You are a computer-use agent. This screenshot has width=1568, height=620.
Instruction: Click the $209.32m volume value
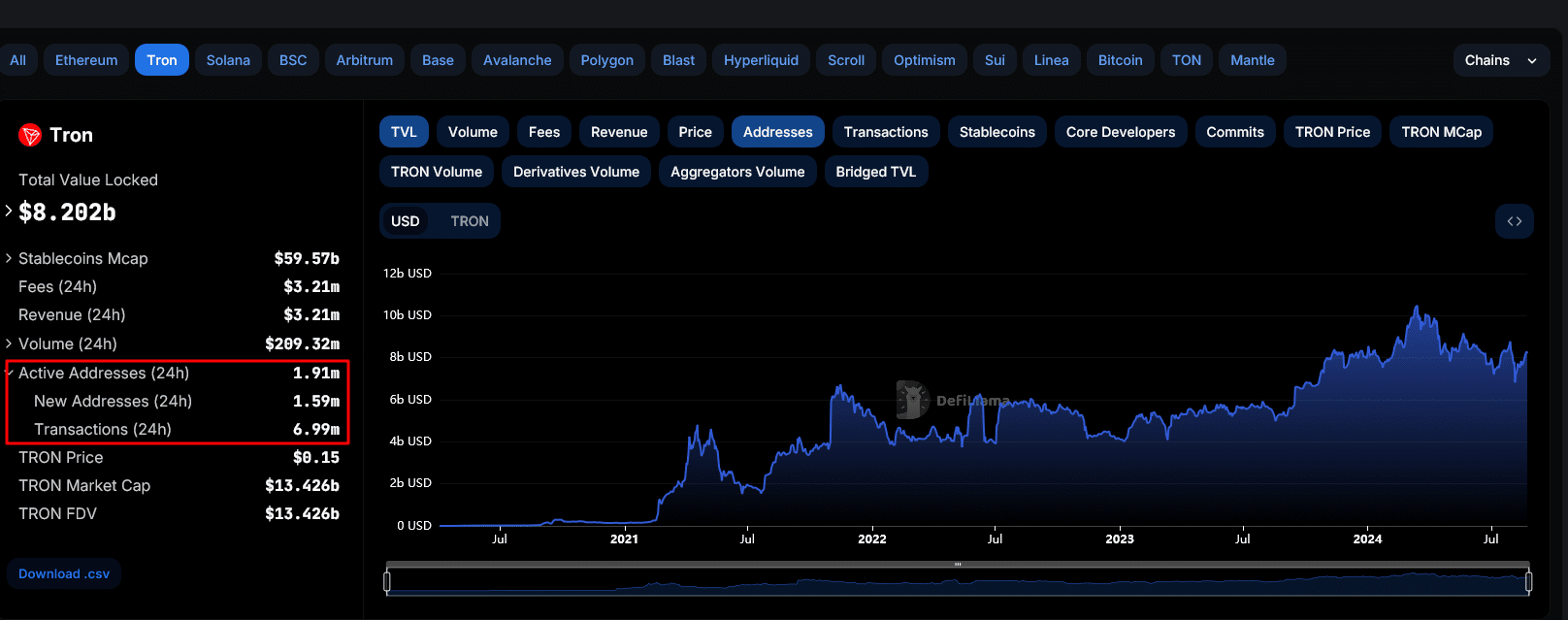coord(302,343)
